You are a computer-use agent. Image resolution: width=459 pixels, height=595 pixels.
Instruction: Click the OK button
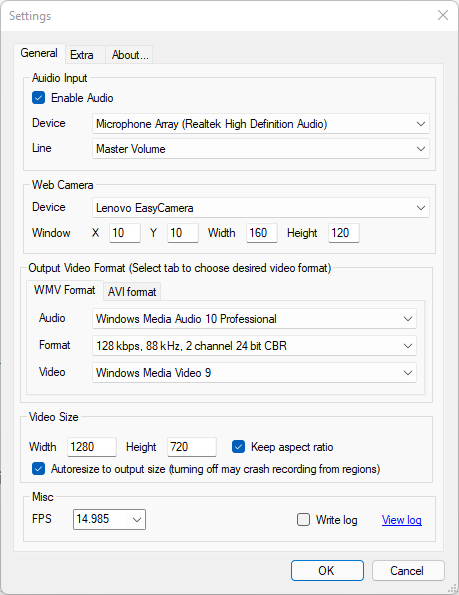tap(327, 570)
